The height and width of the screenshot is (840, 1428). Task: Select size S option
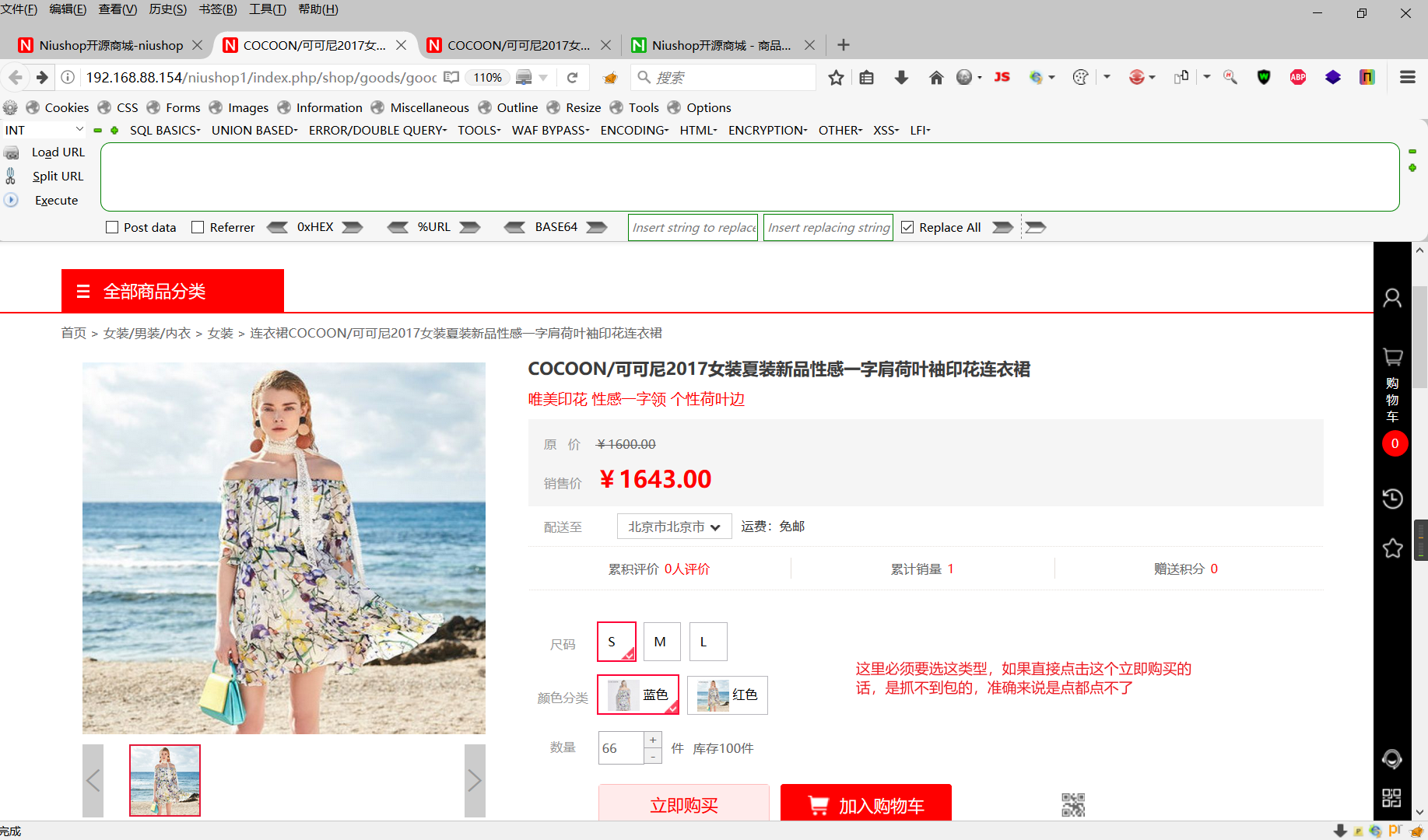click(616, 642)
